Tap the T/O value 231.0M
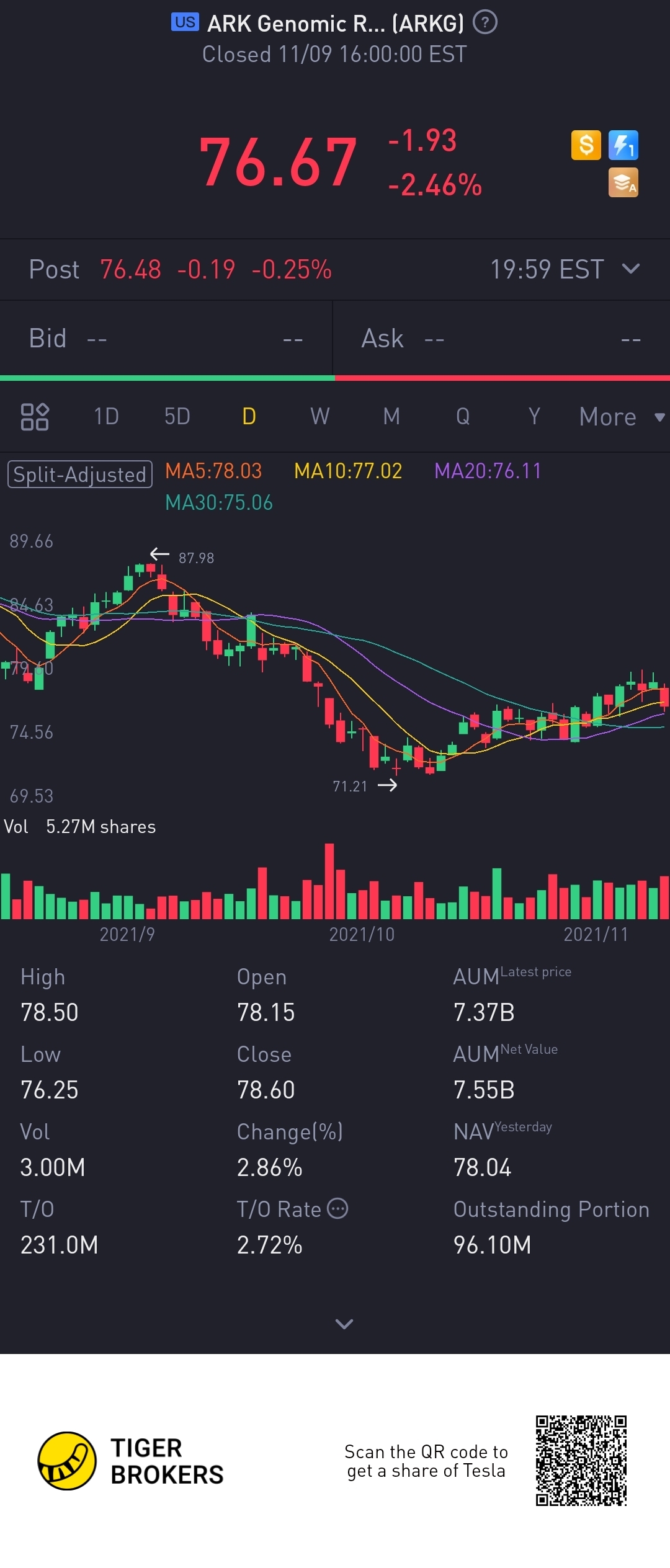Screen dimensions: 670x1568 pos(60,1245)
